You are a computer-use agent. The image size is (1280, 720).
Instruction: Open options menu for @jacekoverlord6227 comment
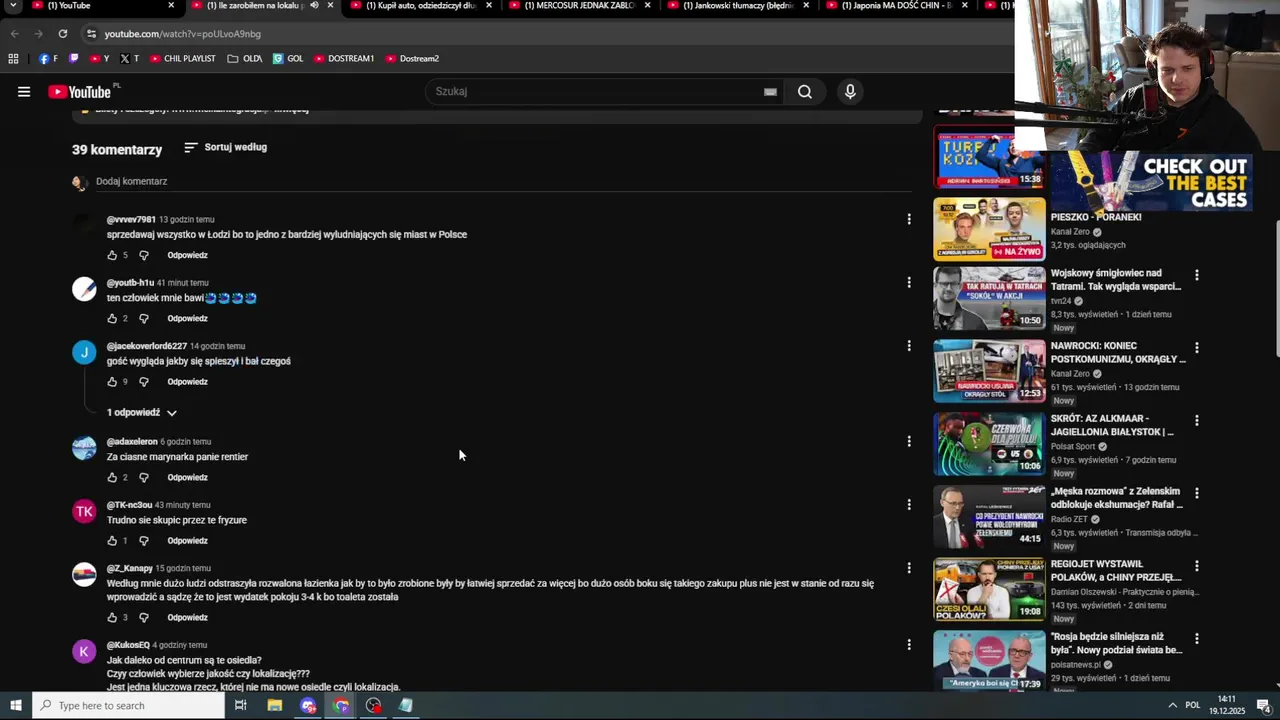click(x=909, y=346)
